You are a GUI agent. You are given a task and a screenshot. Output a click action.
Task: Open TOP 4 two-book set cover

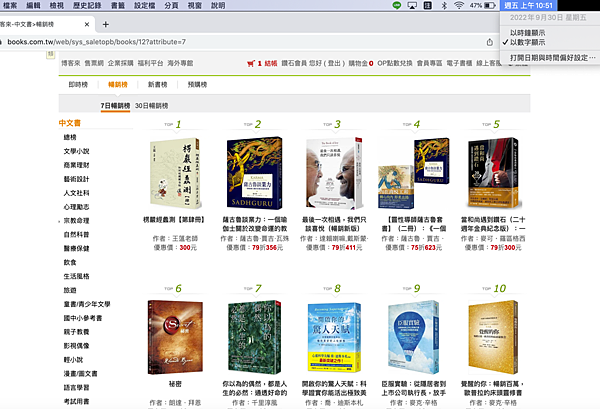pos(414,173)
